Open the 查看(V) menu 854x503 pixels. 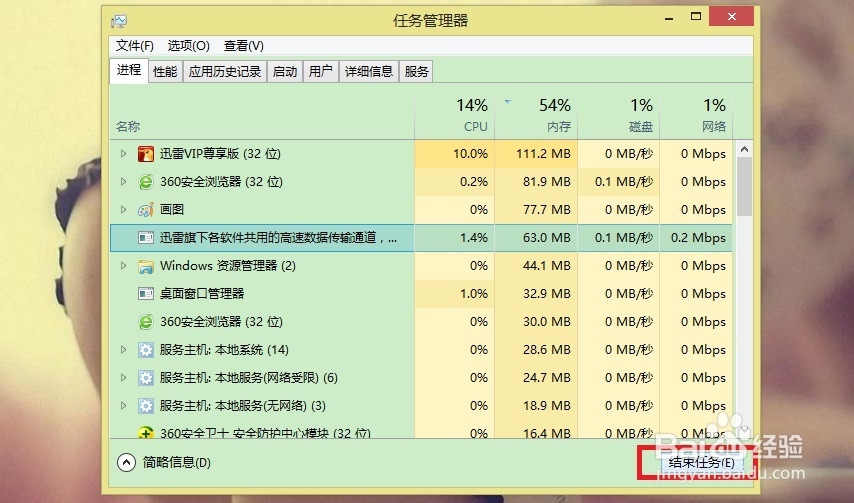tap(243, 46)
